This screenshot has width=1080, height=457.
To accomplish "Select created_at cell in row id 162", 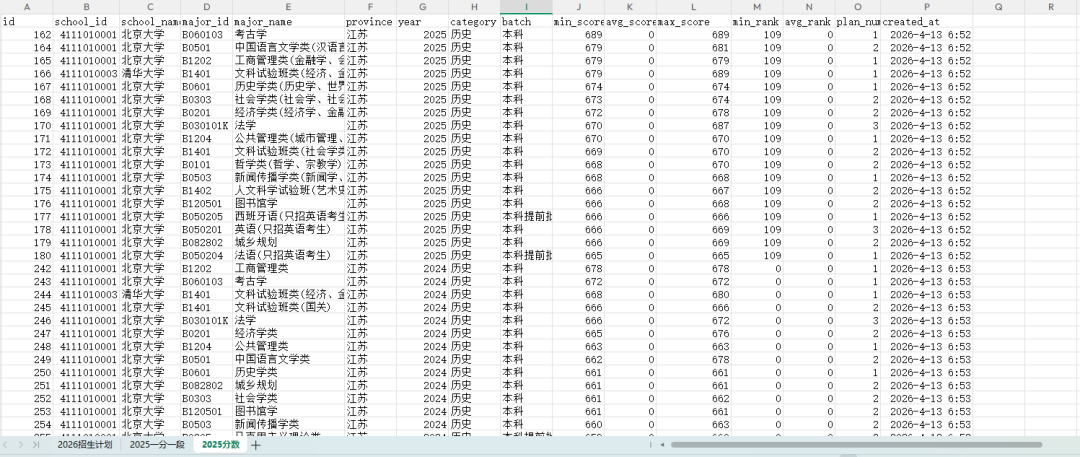I will pyautogui.click(x=926, y=34).
